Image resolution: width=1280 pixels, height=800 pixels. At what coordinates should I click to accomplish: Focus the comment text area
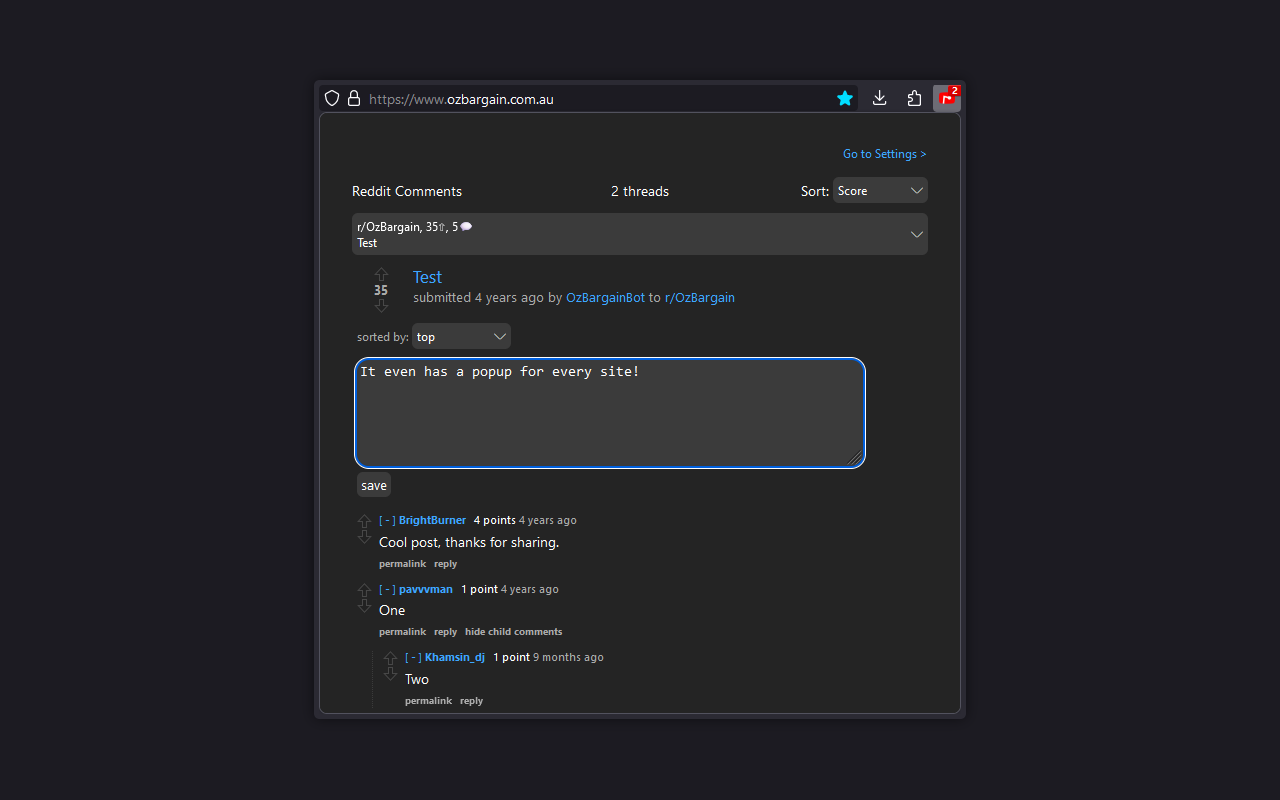[610, 412]
